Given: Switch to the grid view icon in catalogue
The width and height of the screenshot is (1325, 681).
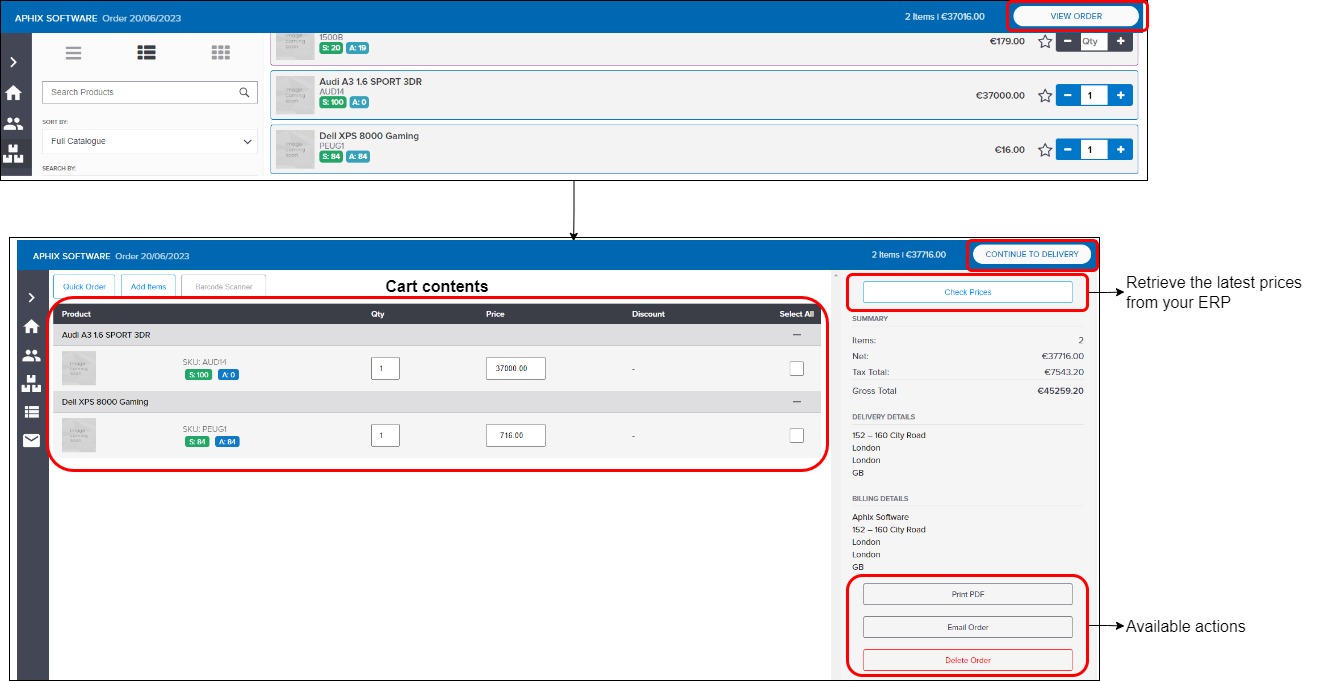Looking at the screenshot, I should pos(221,53).
